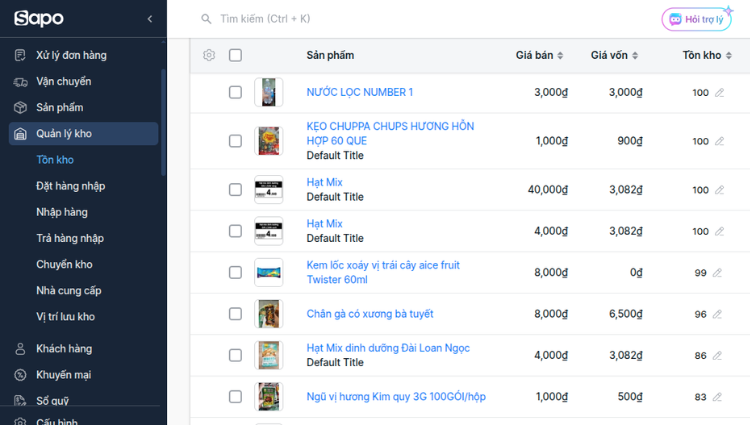Screen dimensions: 750x425
Task: Select the Chân gà có xương bà tuyết checkbox
Action: [x=235, y=314]
